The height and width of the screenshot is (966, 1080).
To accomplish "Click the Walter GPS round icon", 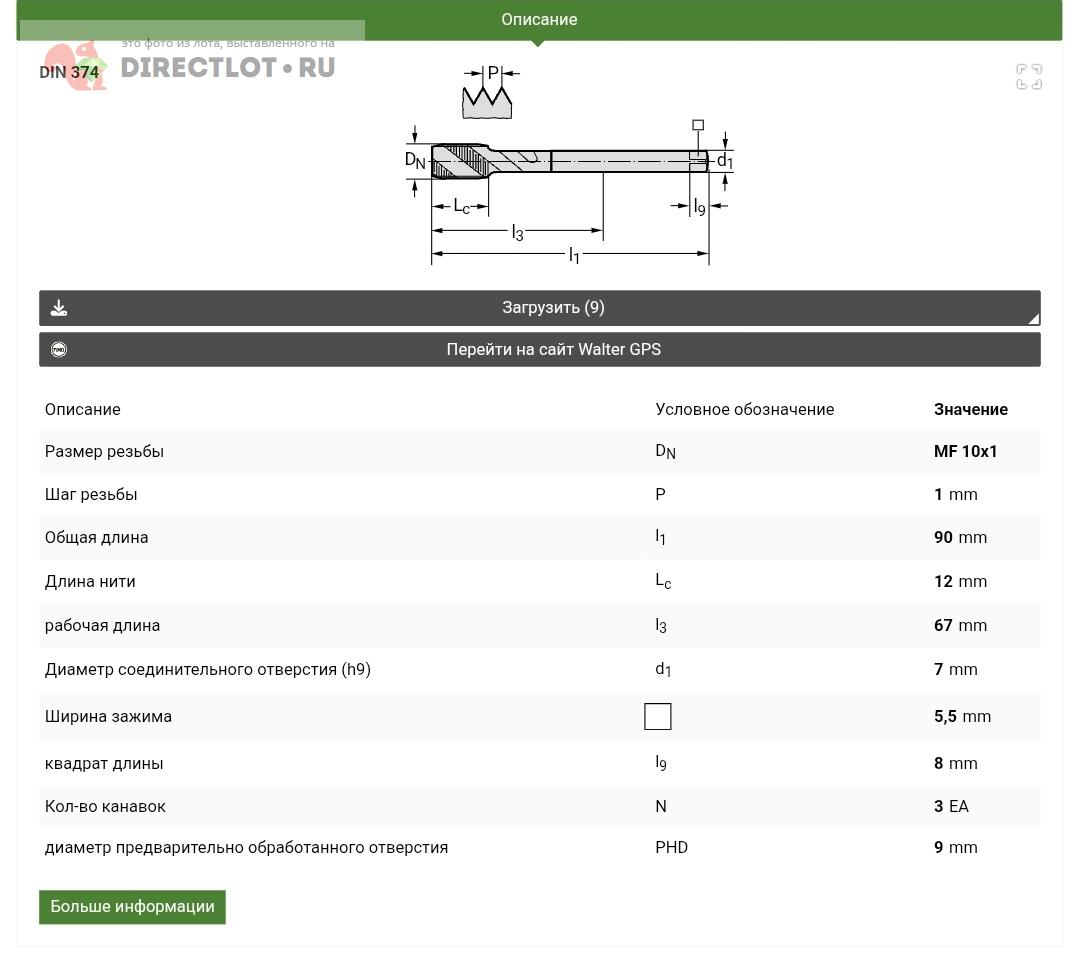I will pyautogui.click(x=59, y=350).
